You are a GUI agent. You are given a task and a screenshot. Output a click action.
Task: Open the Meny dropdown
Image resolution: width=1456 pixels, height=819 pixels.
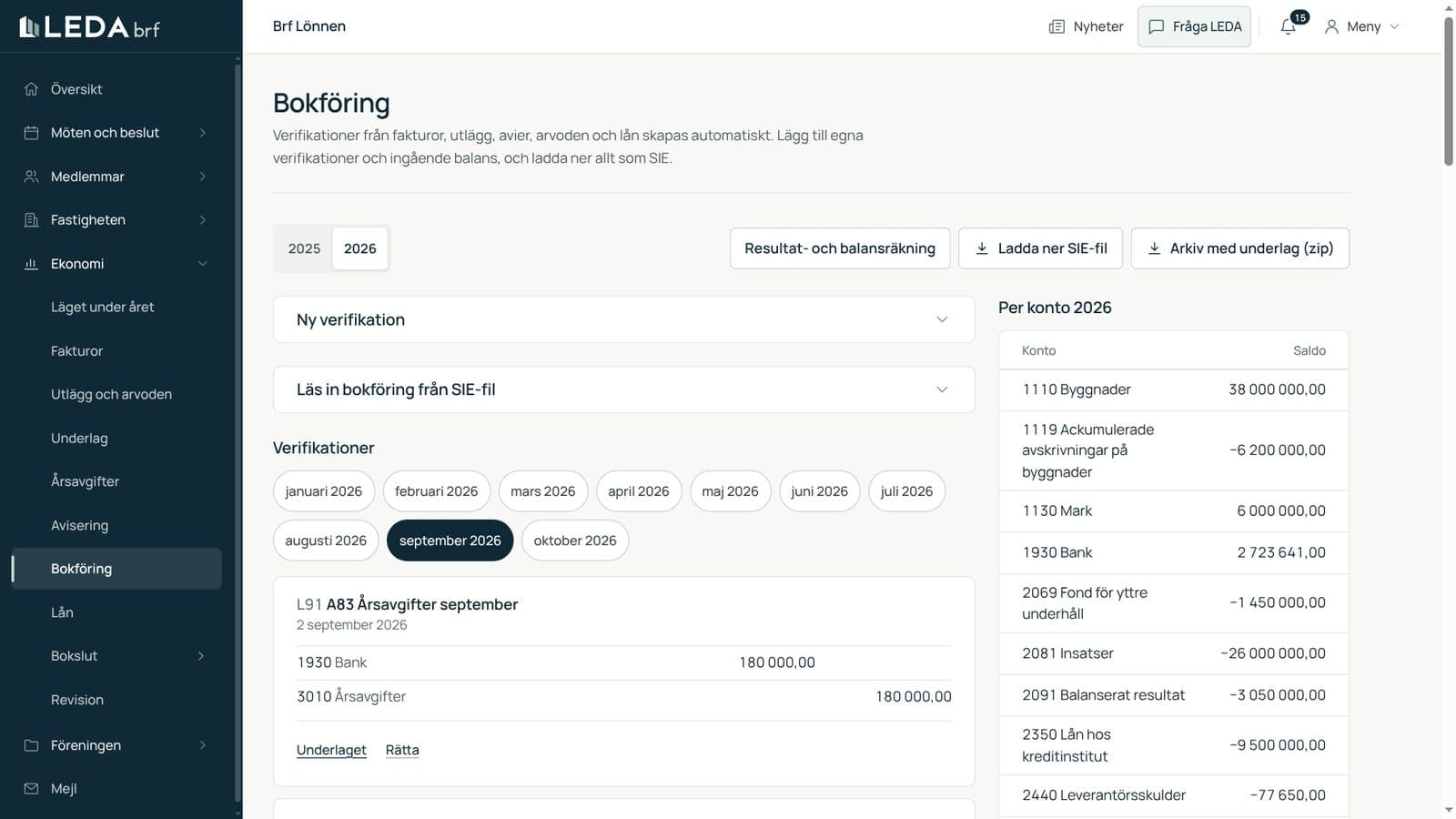[x=1362, y=26]
